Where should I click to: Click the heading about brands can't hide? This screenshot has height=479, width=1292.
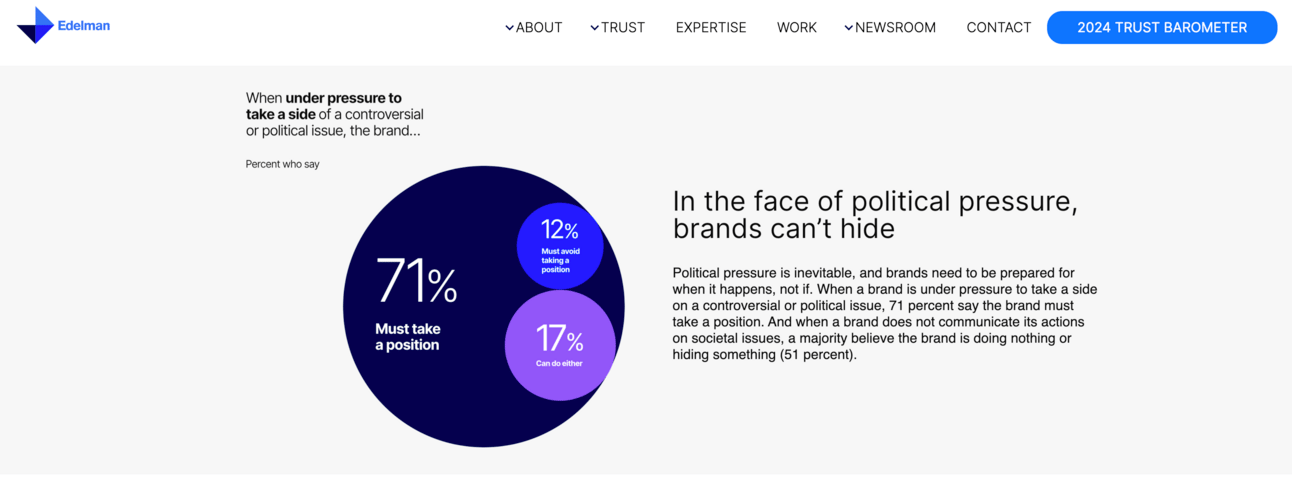coord(875,215)
